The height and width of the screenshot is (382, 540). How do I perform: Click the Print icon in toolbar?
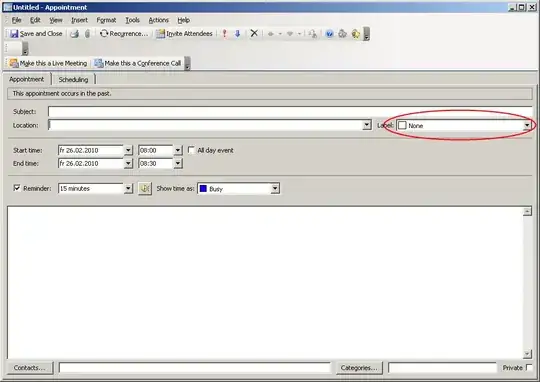click(x=75, y=34)
